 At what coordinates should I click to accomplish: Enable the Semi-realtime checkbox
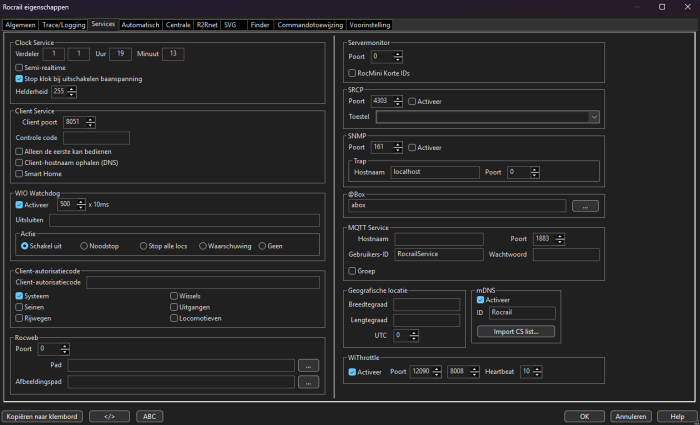coord(20,67)
